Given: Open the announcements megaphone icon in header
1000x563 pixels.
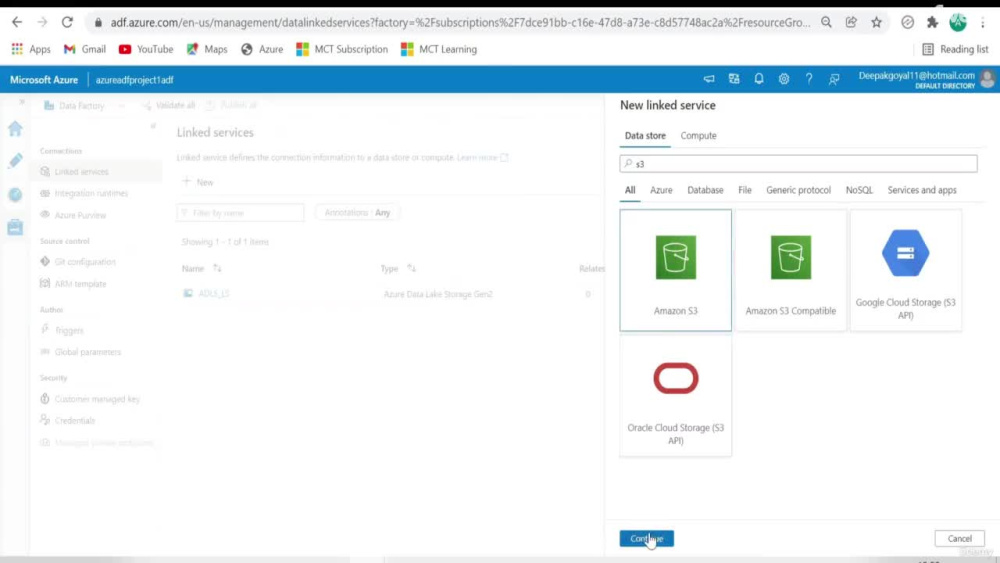Looking at the screenshot, I should (709, 79).
